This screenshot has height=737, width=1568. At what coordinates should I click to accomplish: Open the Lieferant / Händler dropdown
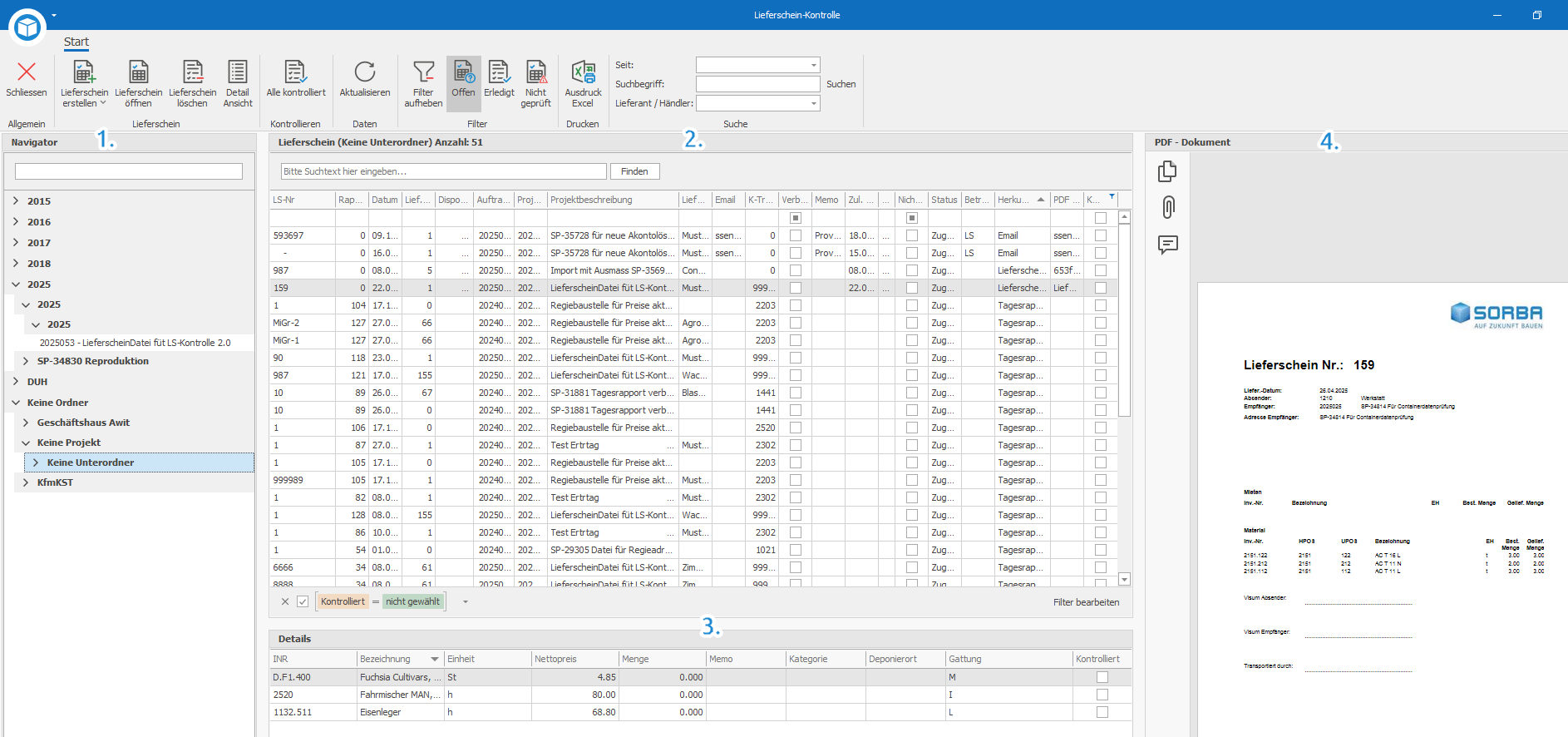coord(813,103)
